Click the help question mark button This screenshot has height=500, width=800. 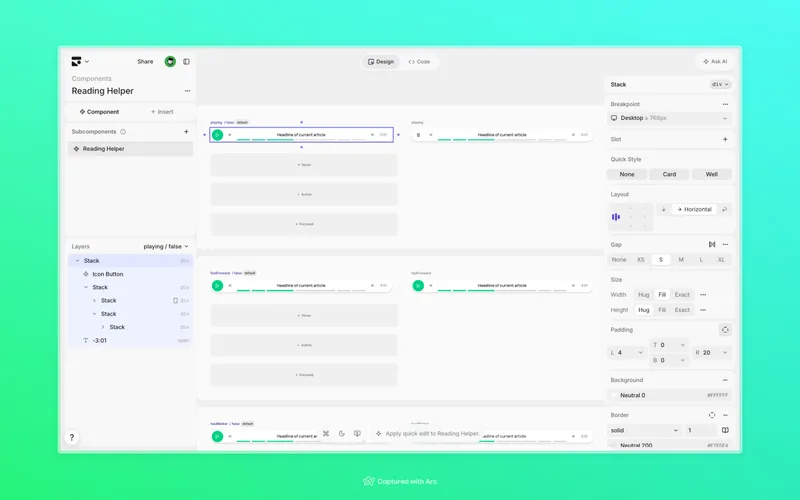[72, 437]
